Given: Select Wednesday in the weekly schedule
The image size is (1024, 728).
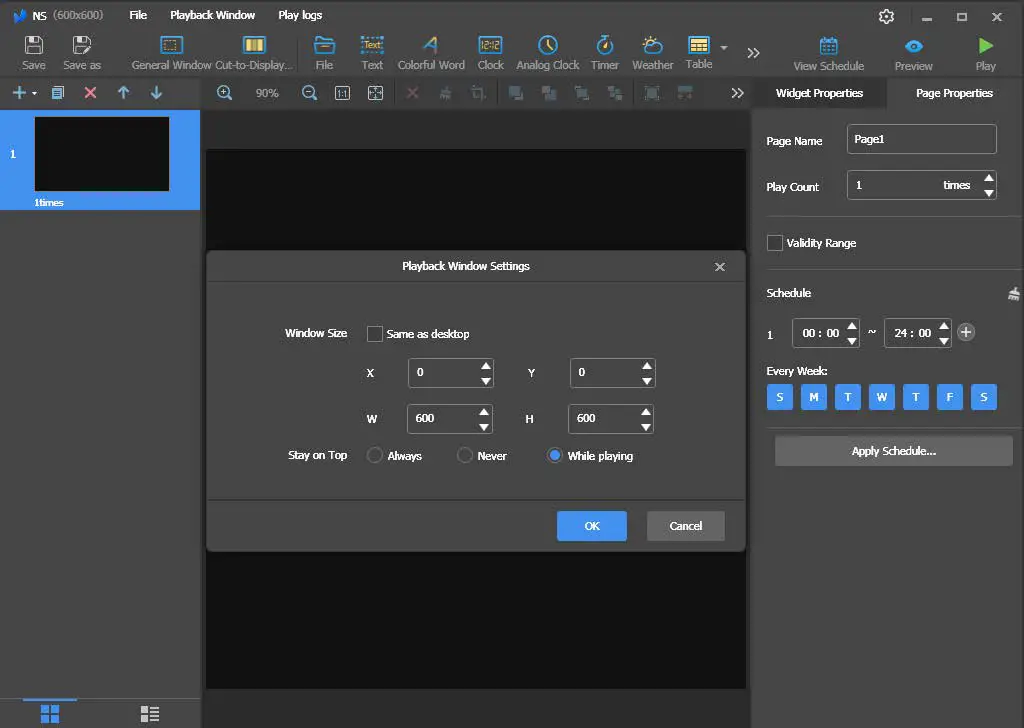Looking at the screenshot, I should pyautogui.click(x=881, y=397).
